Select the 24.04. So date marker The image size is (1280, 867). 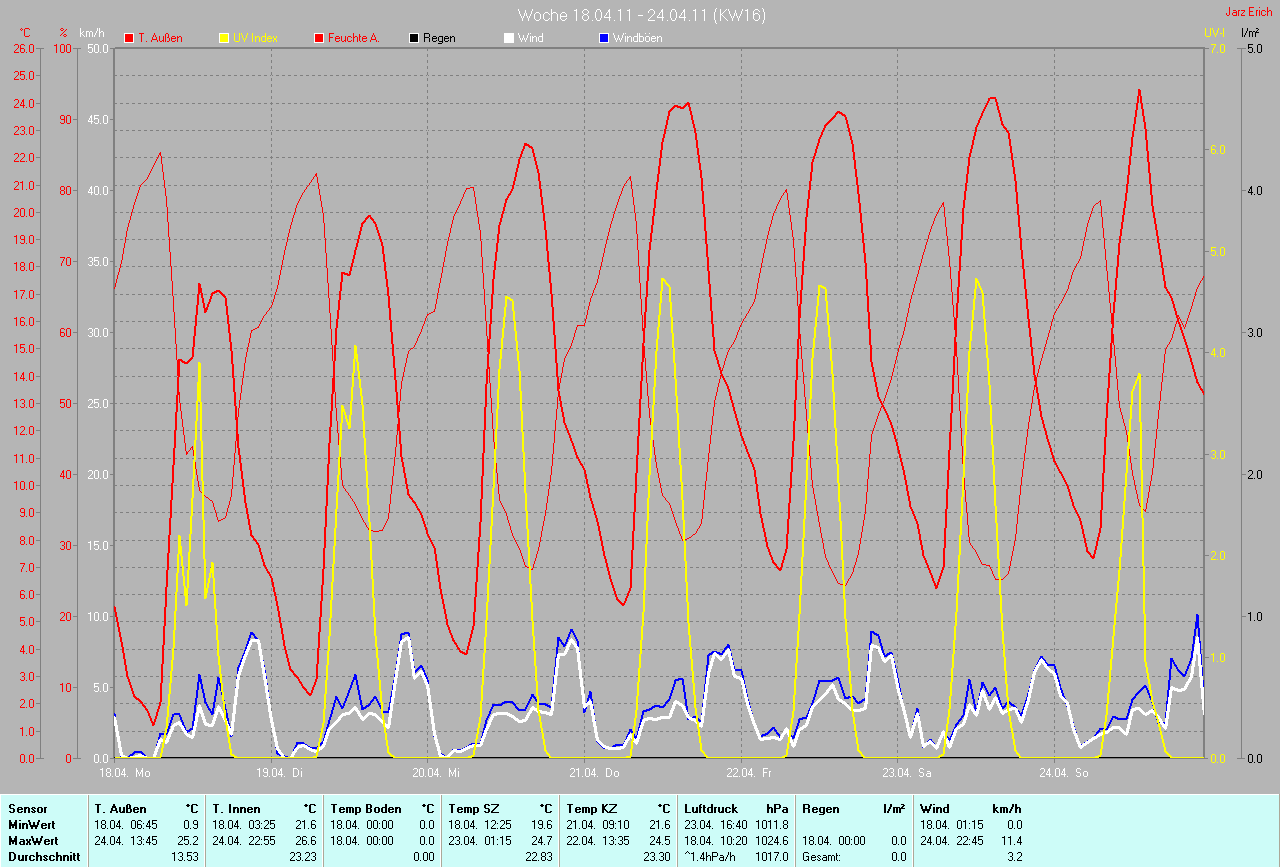click(x=1064, y=773)
